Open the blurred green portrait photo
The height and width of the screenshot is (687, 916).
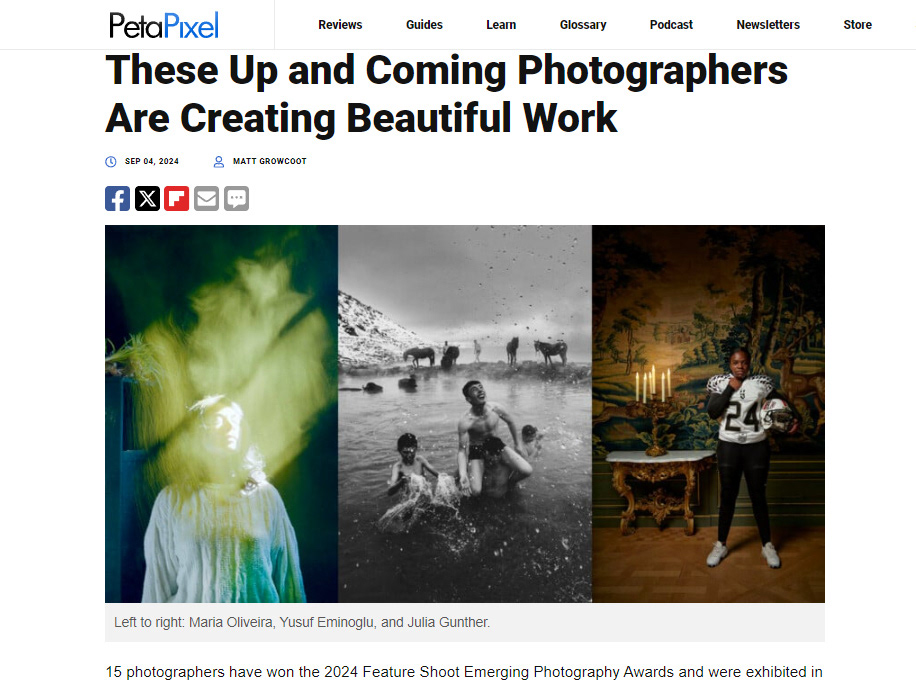pyautogui.click(x=221, y=414)
